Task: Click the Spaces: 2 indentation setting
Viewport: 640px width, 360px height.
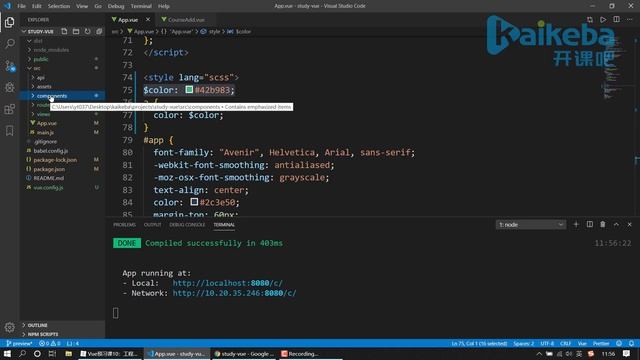Action: [523, 343]
